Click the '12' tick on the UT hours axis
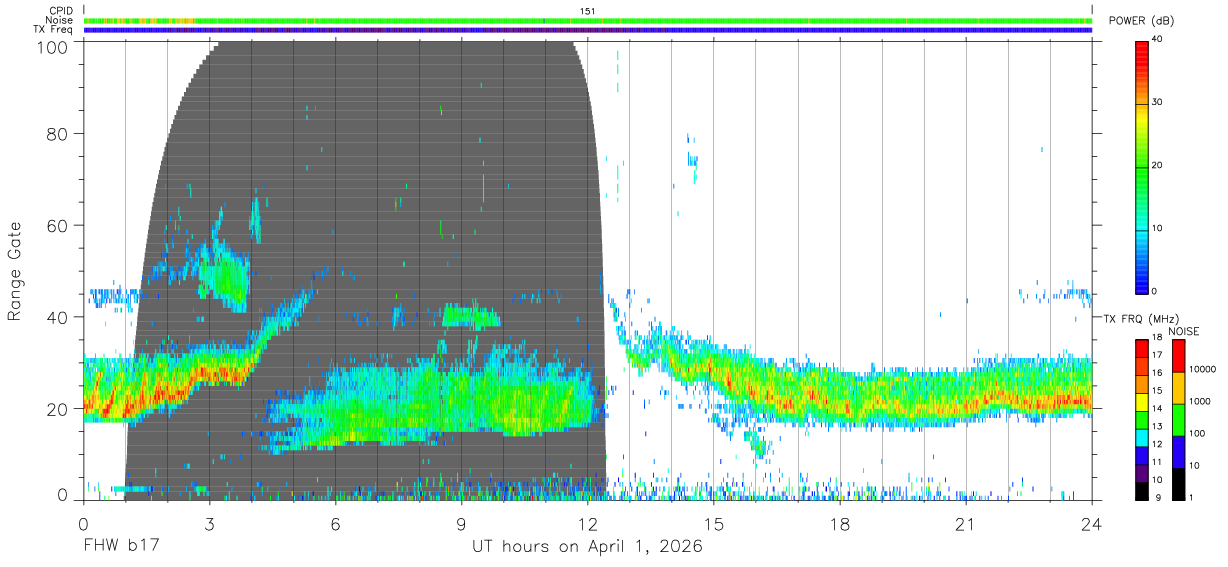Image resolution: width=1228 pixels, height=567 pixels. (x=588, y=524)
